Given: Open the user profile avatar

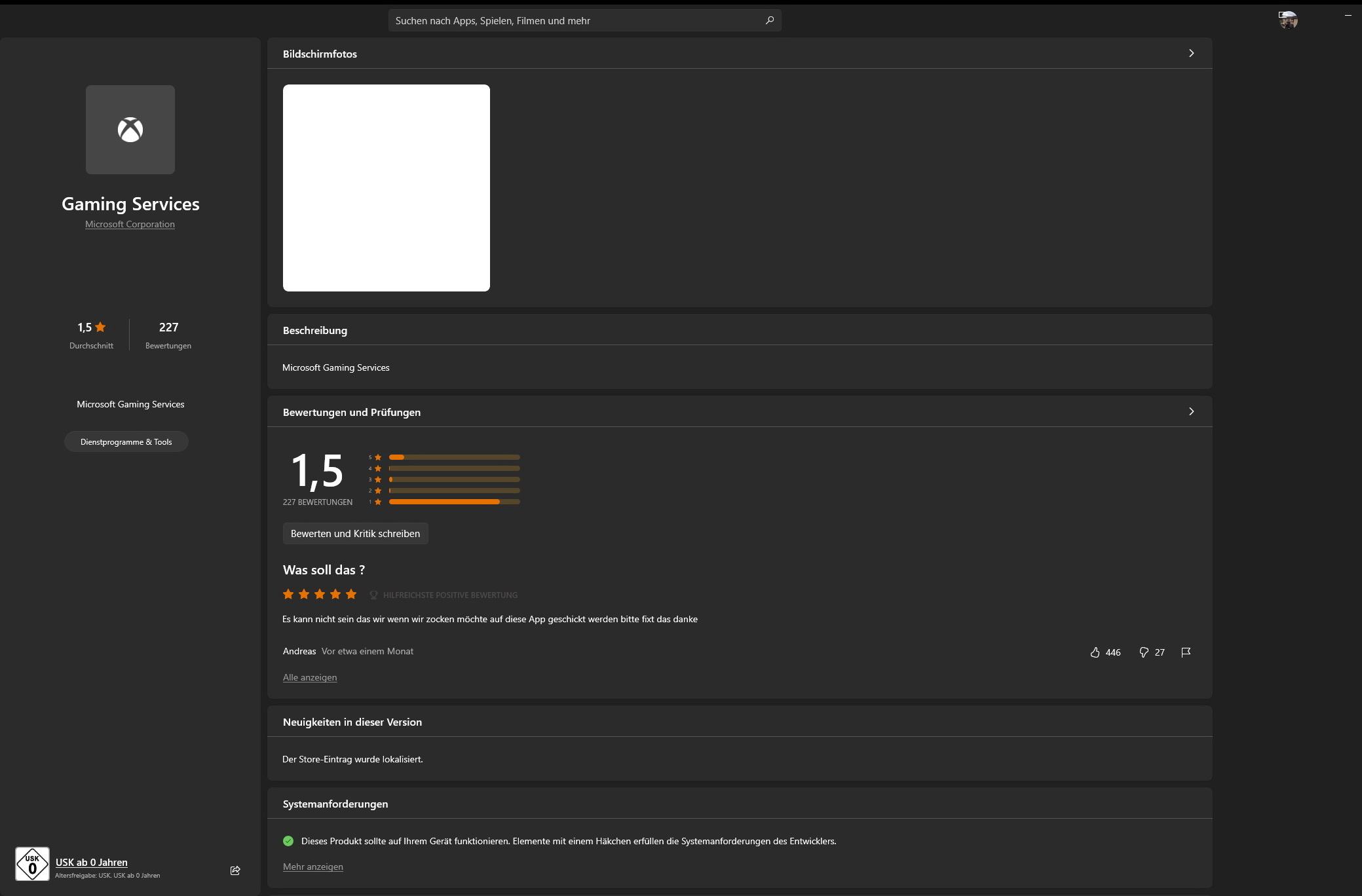Looking at the screenshot, I should click(1288, 20).
